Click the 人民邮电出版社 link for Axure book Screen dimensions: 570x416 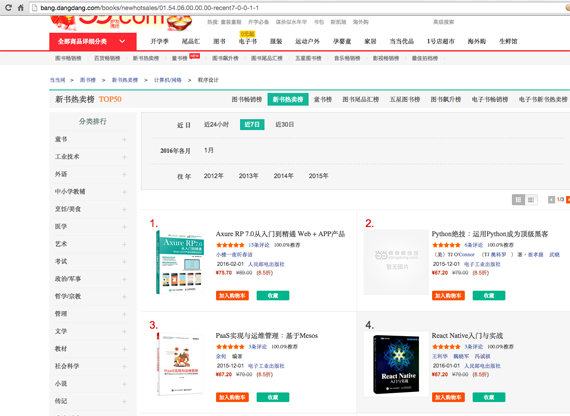pyautogui.click(x=266, y=264)
